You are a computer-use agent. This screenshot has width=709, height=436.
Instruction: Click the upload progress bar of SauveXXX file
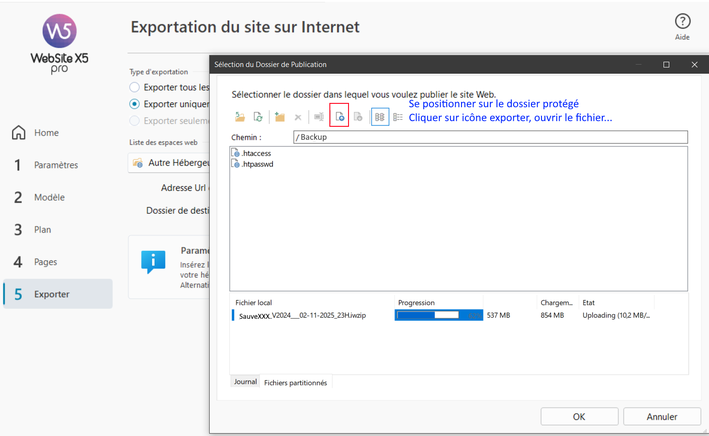(438, 315)
